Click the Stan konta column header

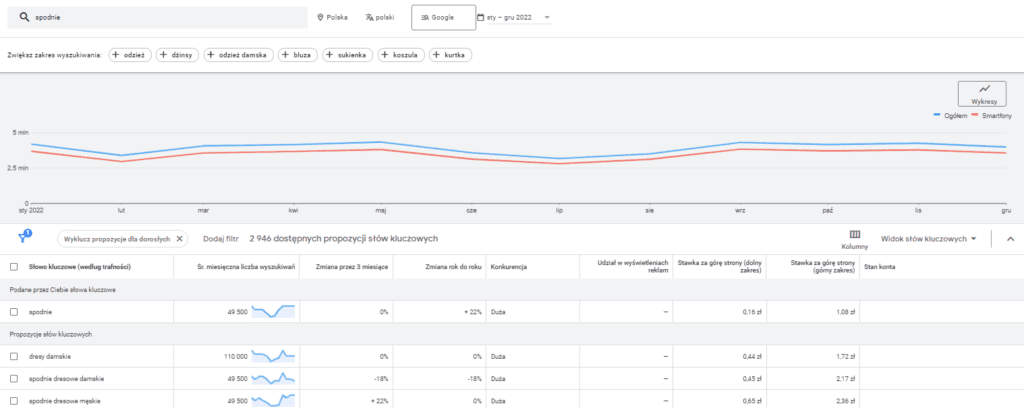[879, 266]
